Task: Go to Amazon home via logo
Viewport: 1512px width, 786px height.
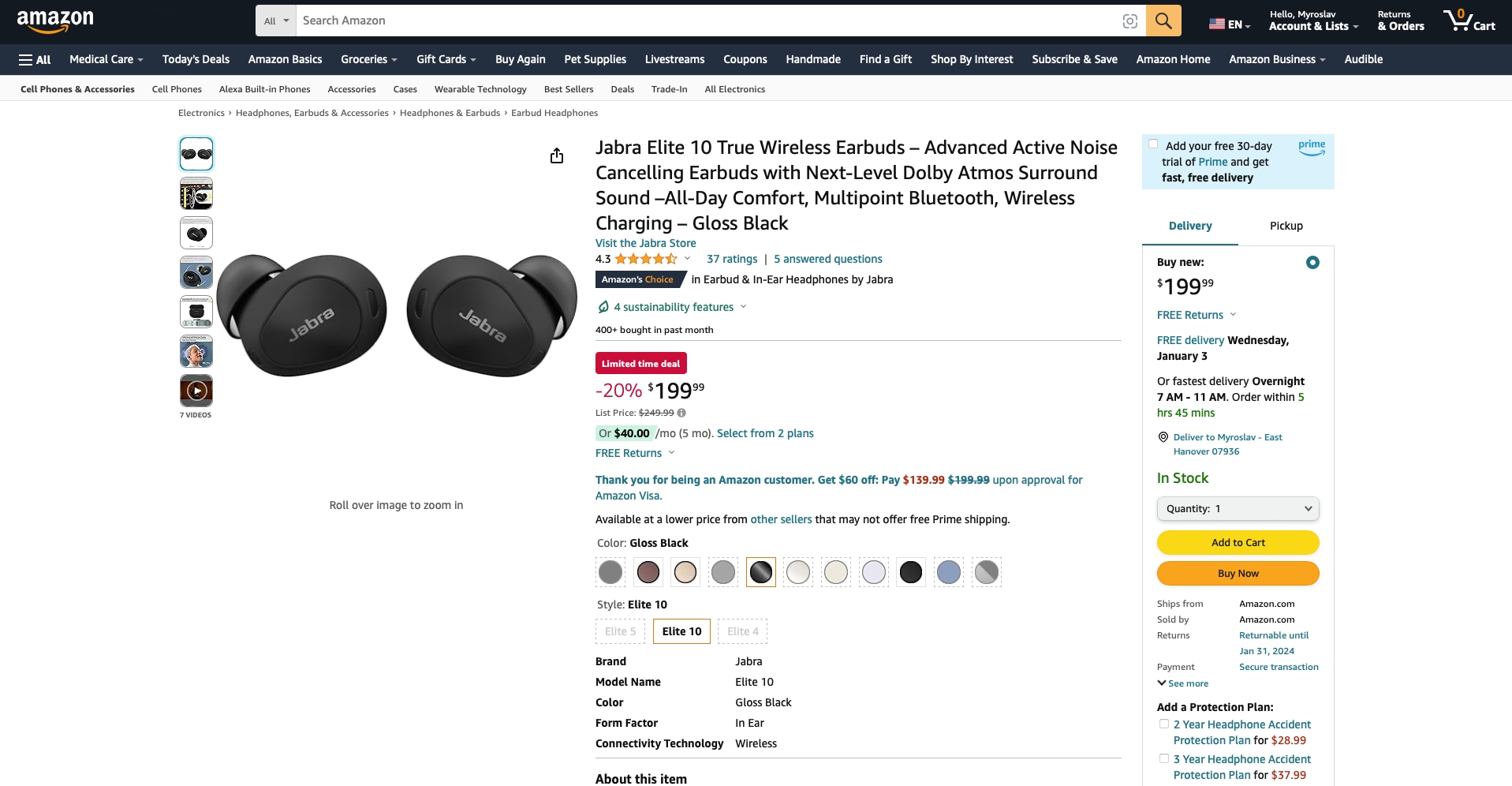Action: coord(55,21)
